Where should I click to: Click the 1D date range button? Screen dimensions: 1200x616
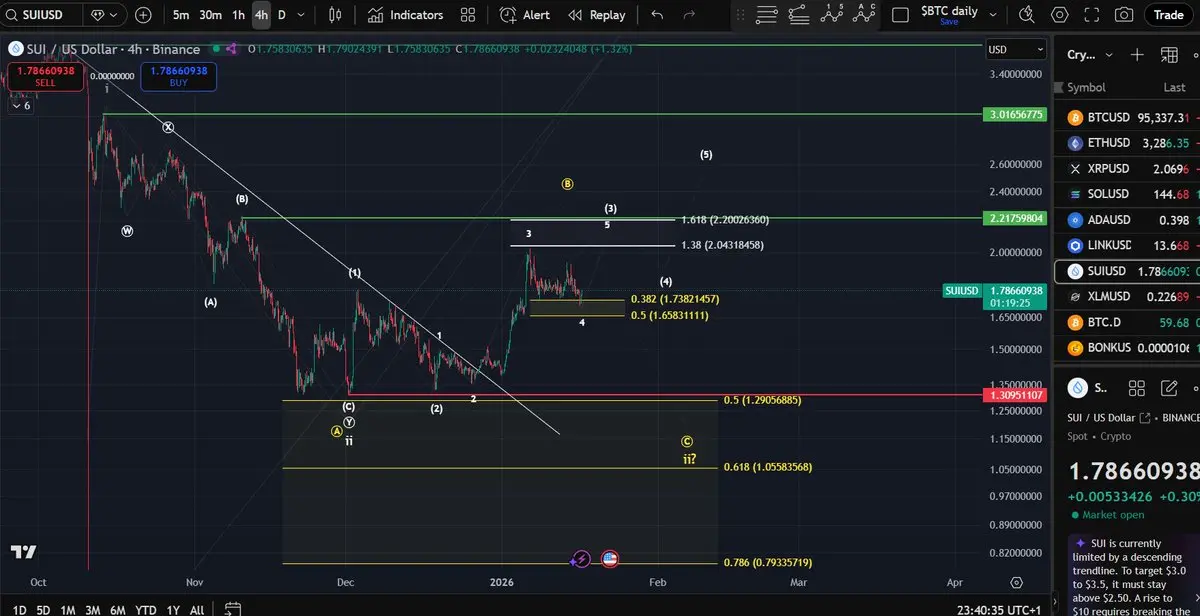[x=19, y=609]
